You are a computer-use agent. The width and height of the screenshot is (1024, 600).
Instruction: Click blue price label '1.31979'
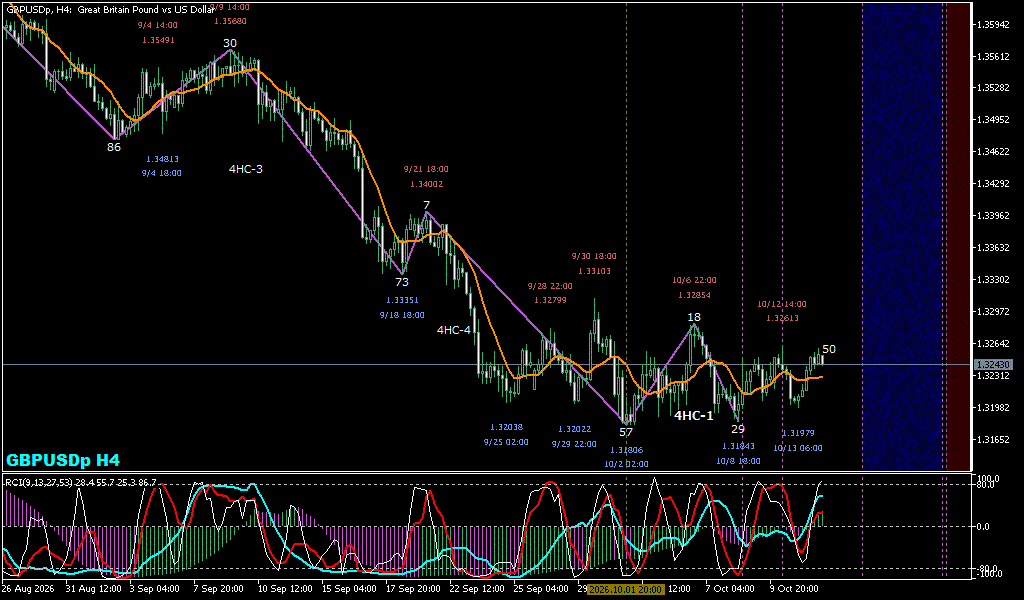pyautogui.click(x=798, y=433)
